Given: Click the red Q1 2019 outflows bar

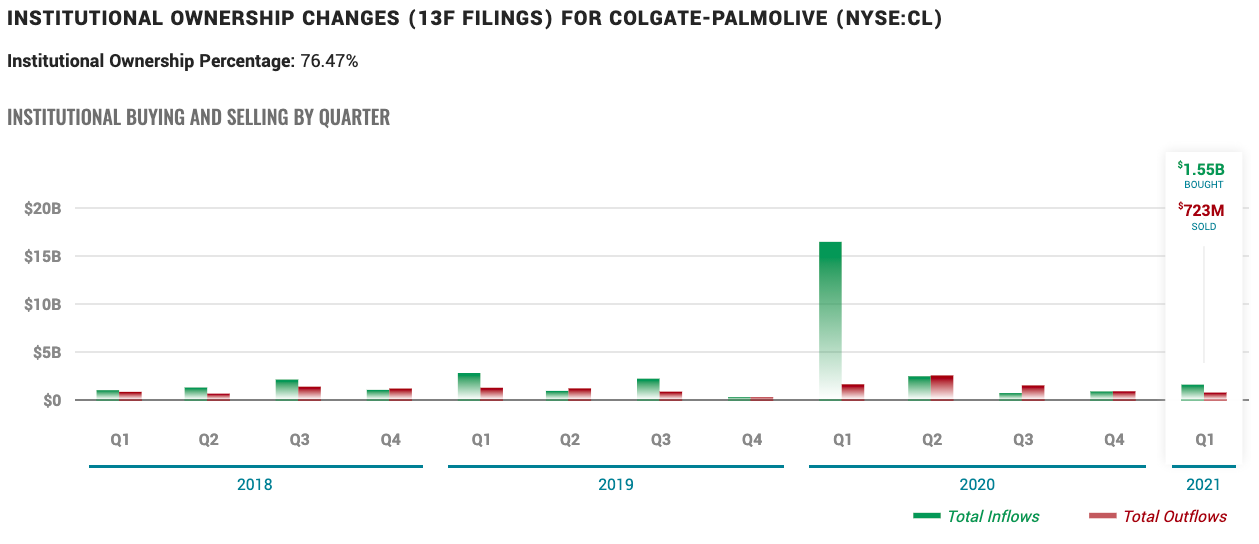Looking at the screenshot, I should coord(492,394).
